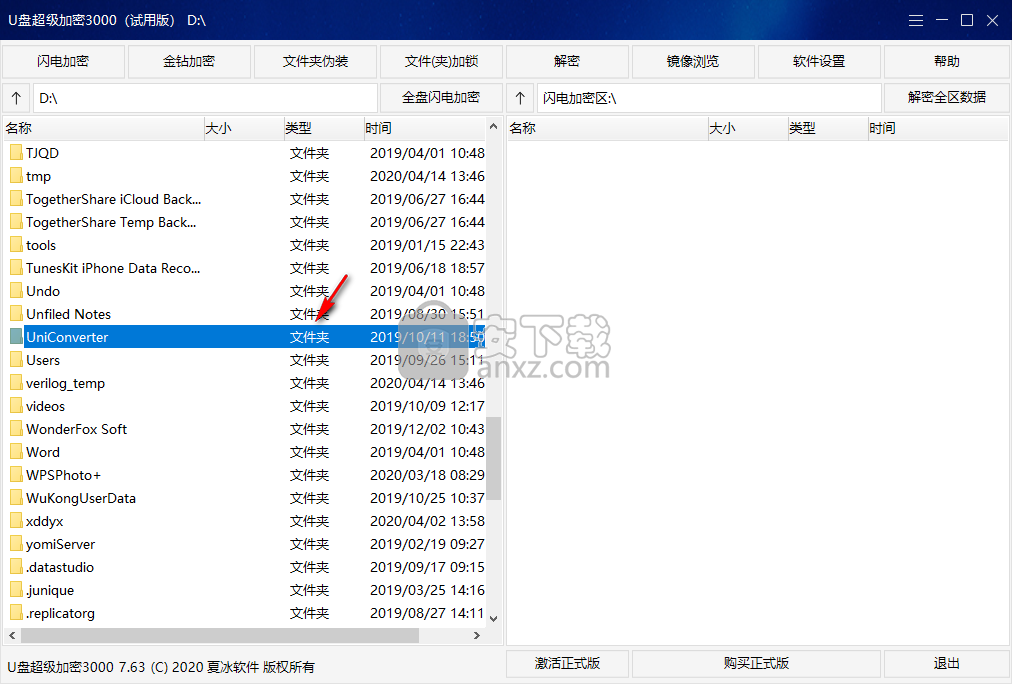This screenshot has height=684, width=1012.
Task: Click the Word folder icon
Action: coord(16,451)
